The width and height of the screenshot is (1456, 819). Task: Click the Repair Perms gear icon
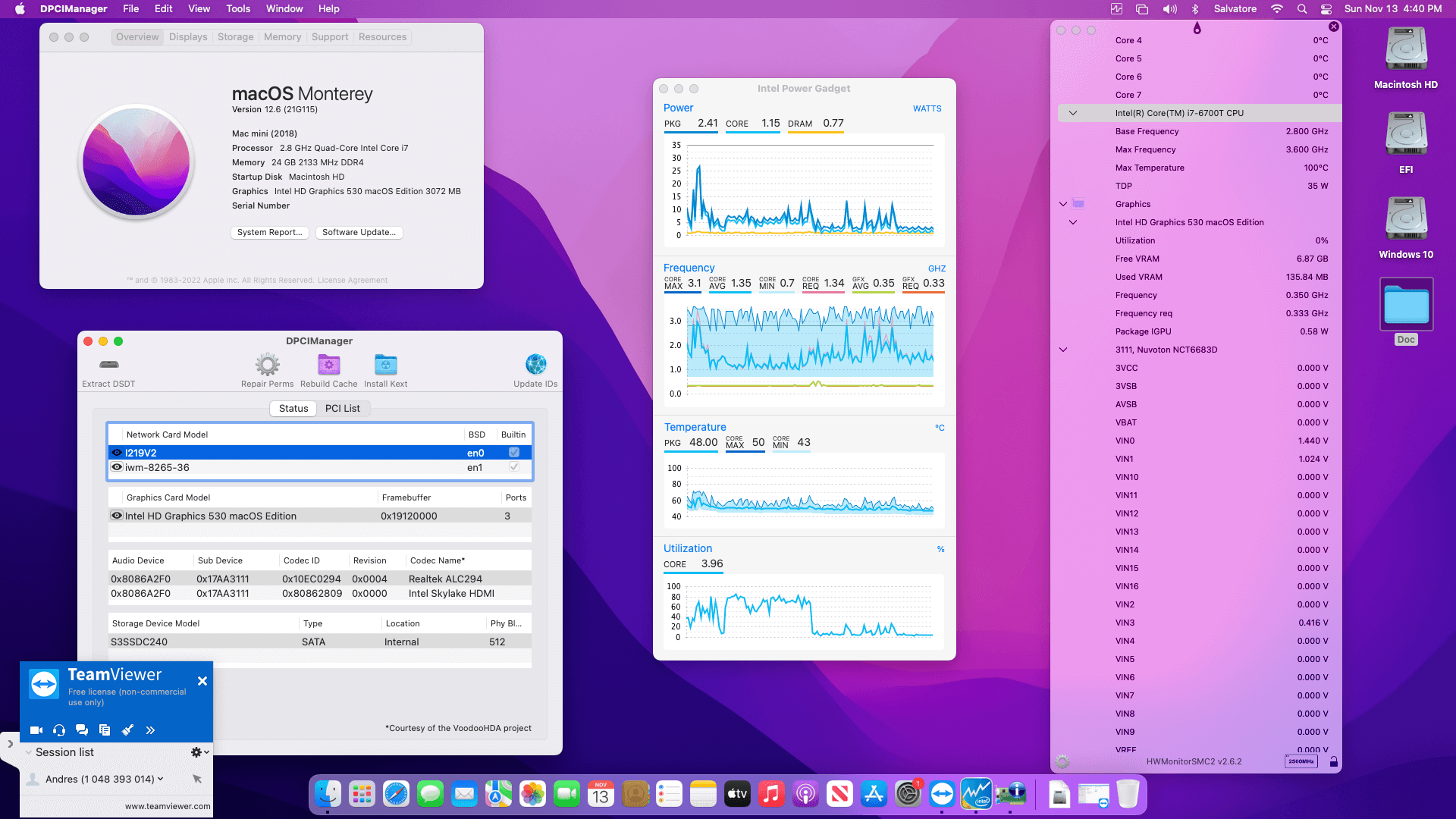point(267,365)
